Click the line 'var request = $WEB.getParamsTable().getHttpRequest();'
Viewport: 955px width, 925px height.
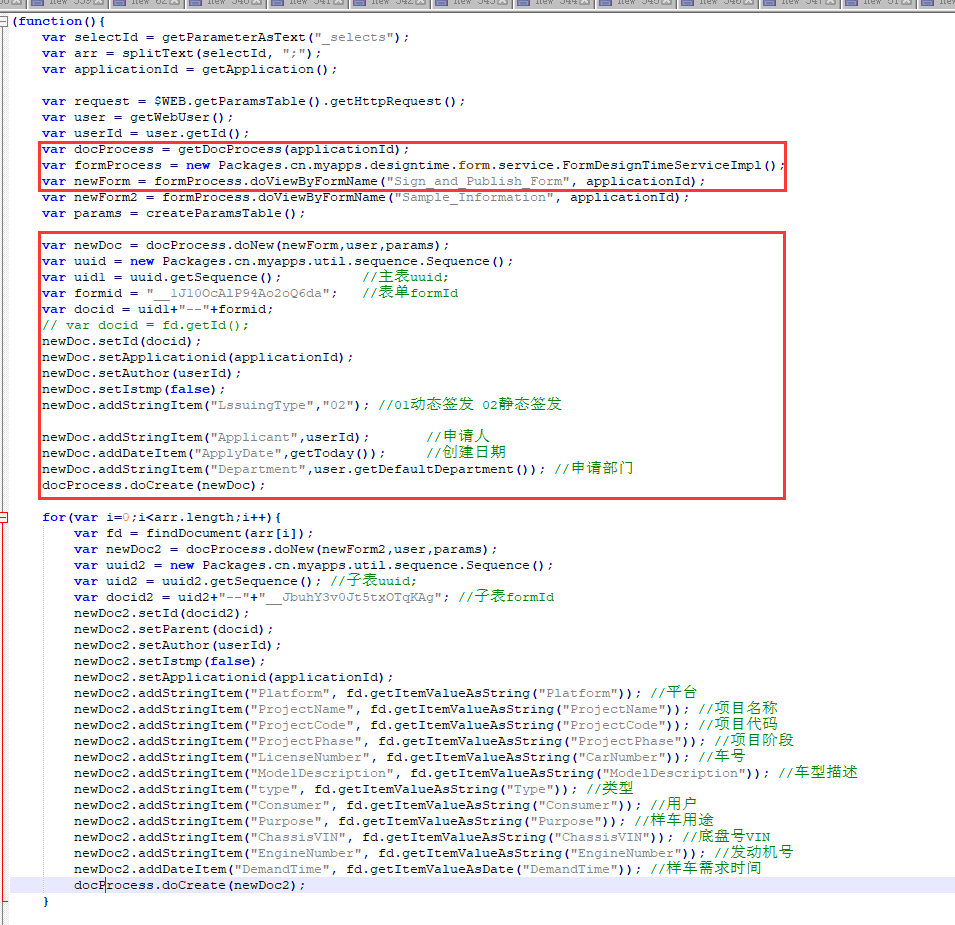tap(253, 102)
